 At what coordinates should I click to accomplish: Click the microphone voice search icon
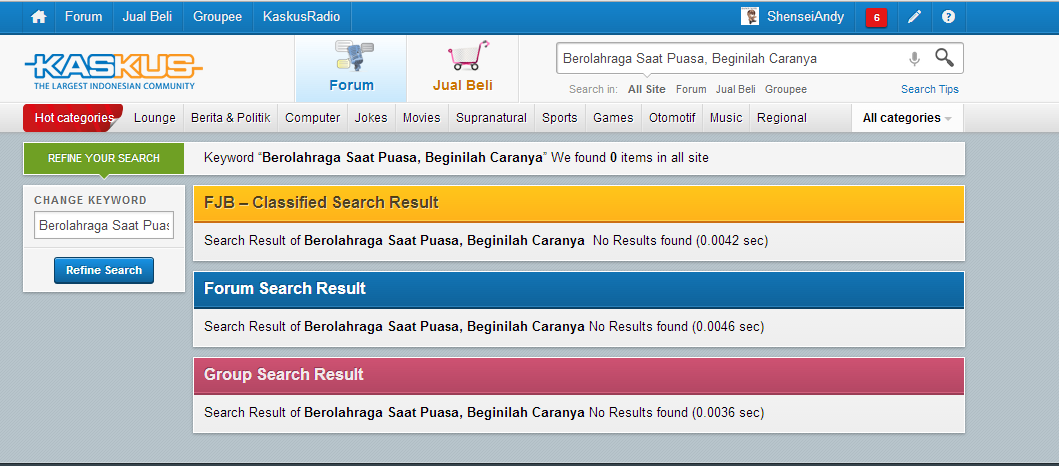point(914,59)
